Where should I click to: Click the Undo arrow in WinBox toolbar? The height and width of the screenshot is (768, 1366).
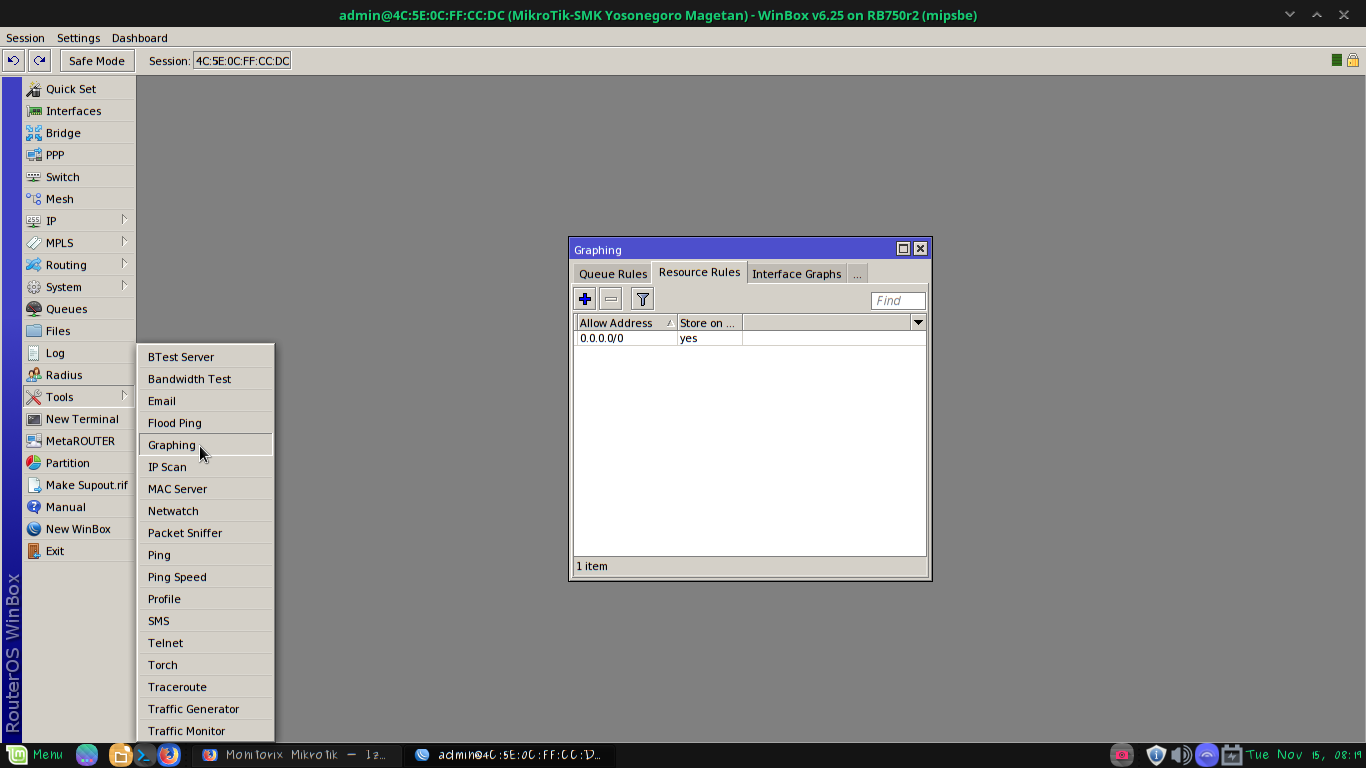[13, 61]
